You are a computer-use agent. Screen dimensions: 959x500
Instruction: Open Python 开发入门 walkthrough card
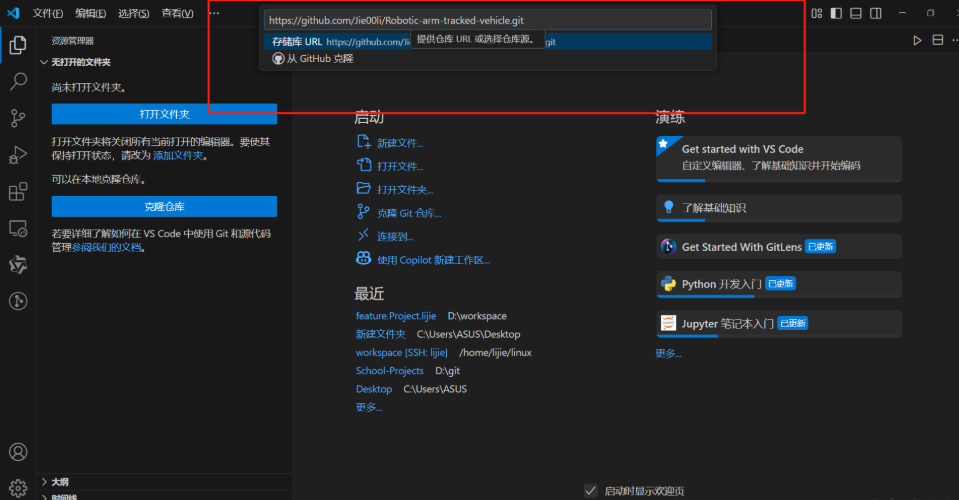pos(779,284)
